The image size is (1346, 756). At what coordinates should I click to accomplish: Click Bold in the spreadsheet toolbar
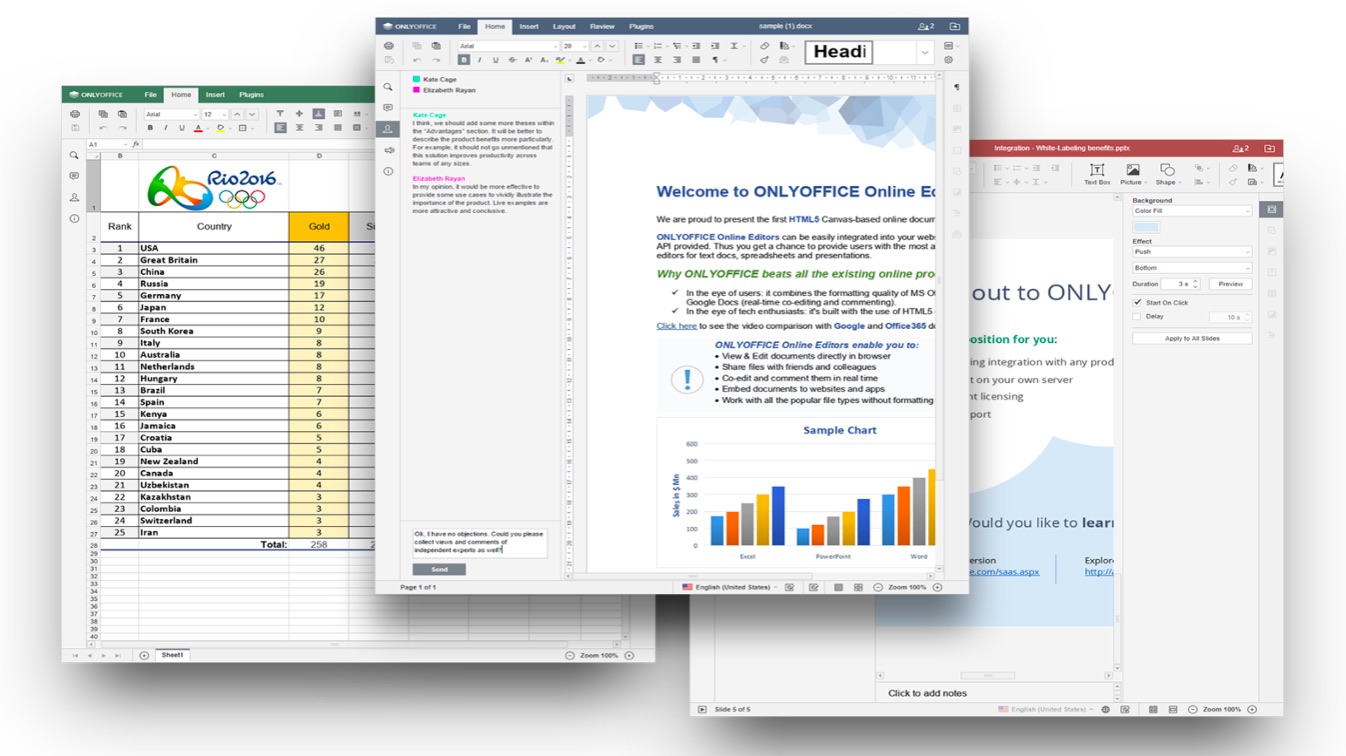coord(150,128)
